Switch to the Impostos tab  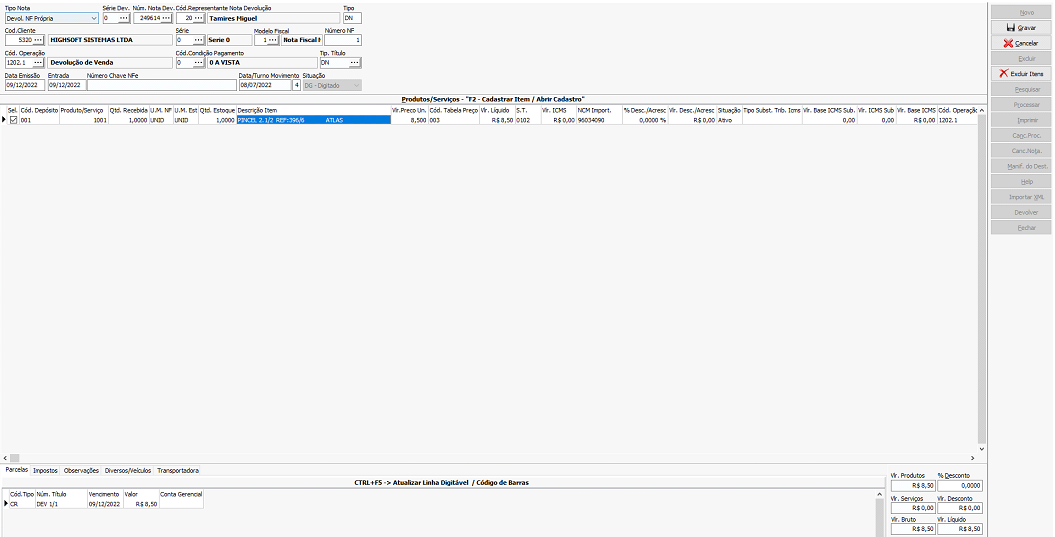[x=45, y=470]
